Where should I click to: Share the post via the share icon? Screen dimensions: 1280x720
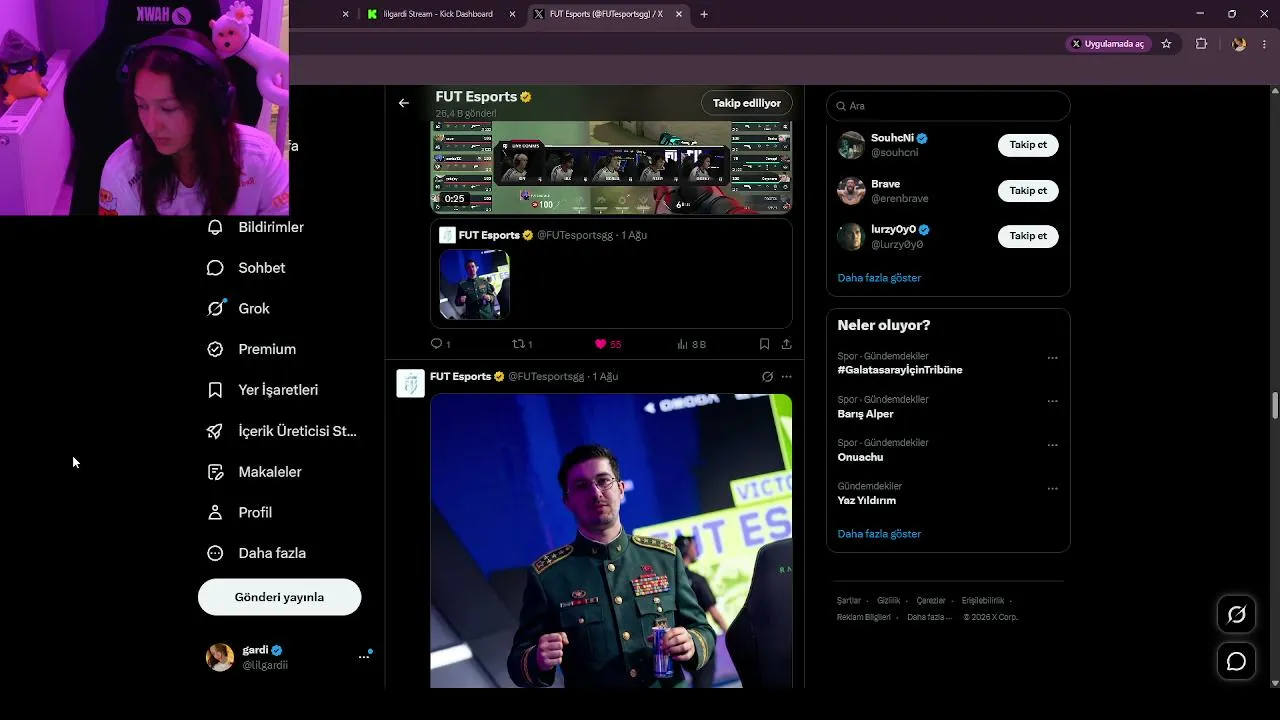(x=786, y=344)
